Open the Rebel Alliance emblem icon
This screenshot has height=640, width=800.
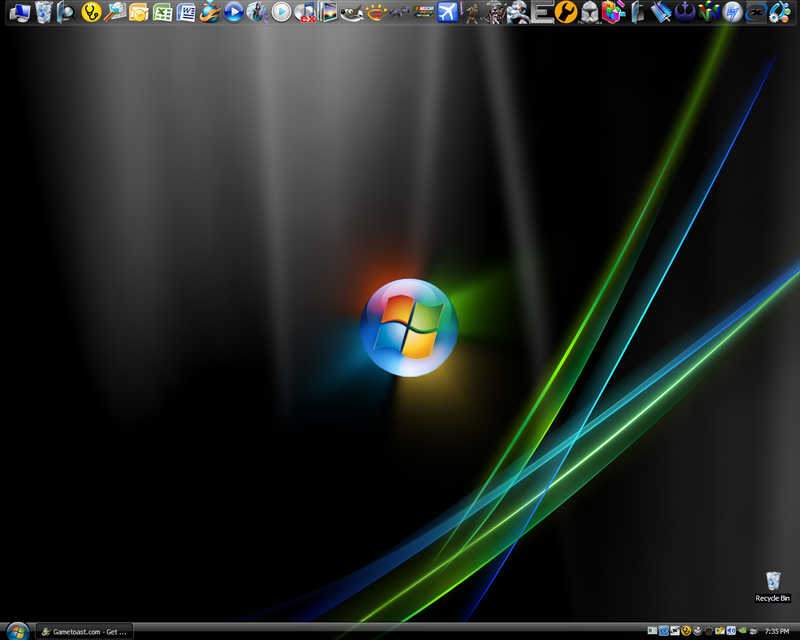click(685, 12)
